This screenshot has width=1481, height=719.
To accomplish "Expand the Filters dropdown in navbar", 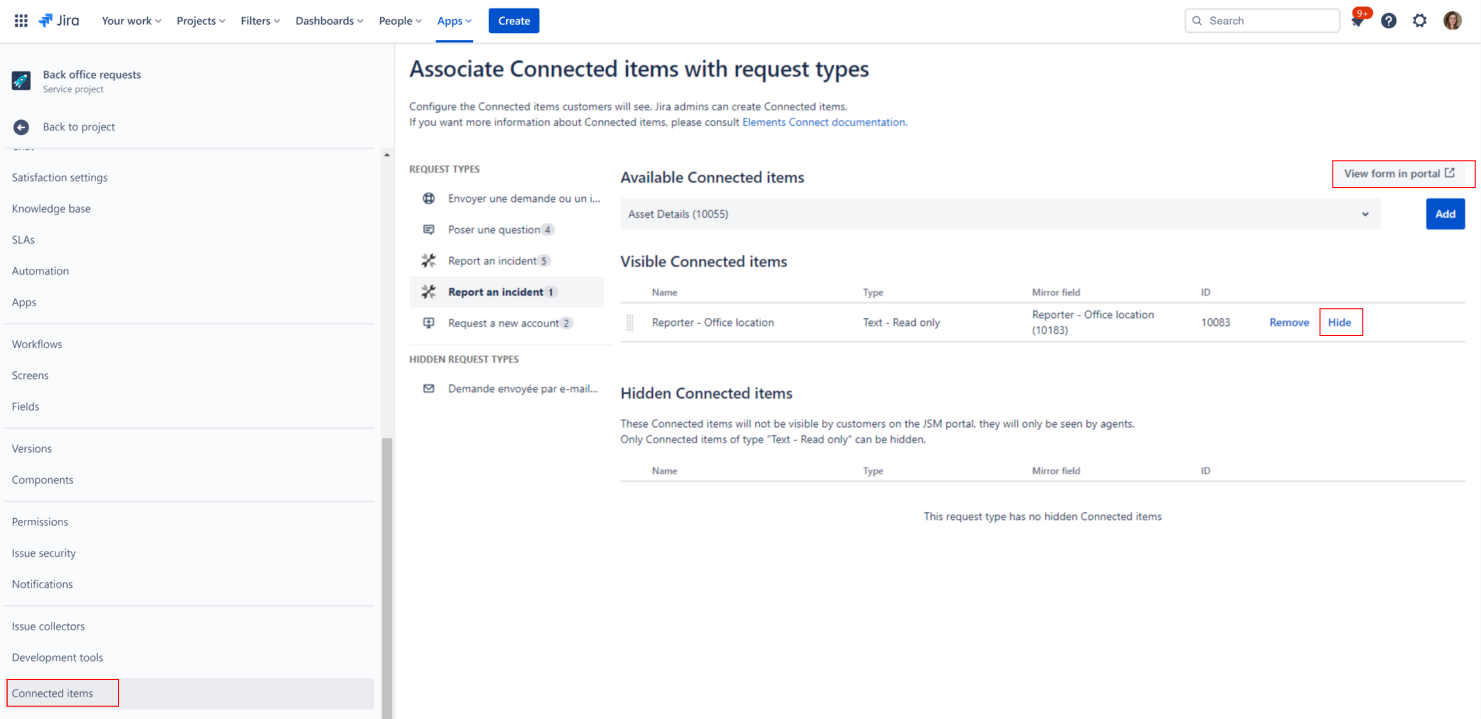I will (x=260, y=21).
